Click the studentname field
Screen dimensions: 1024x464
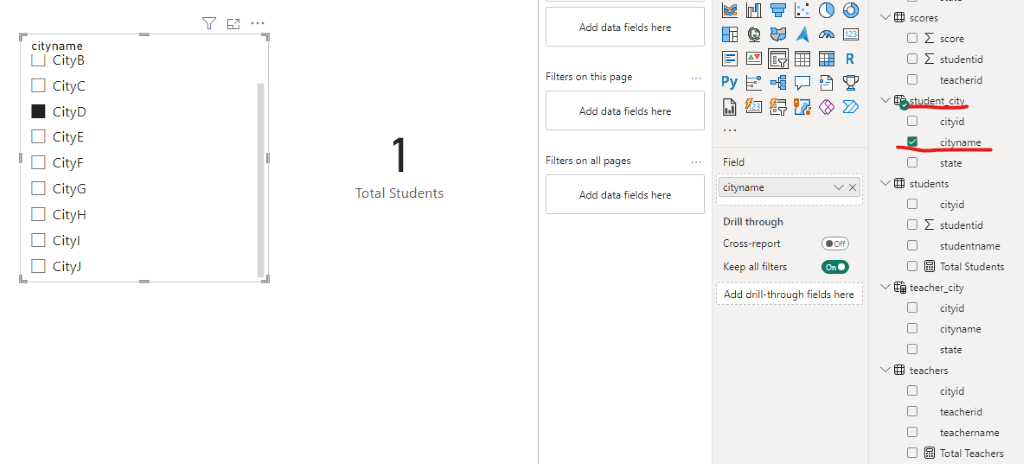(x=970, y=246)
